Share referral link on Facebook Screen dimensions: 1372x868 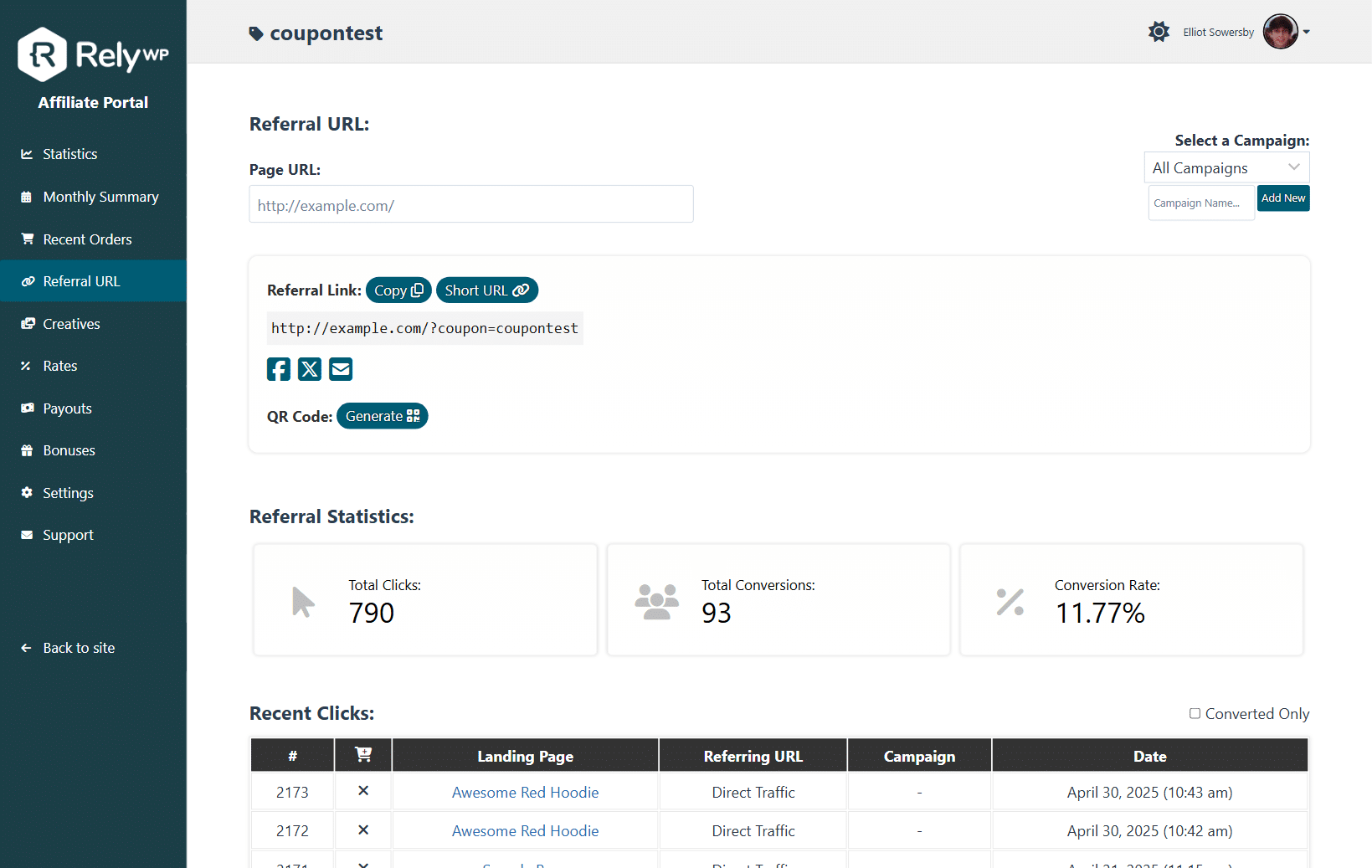[279, 369]
